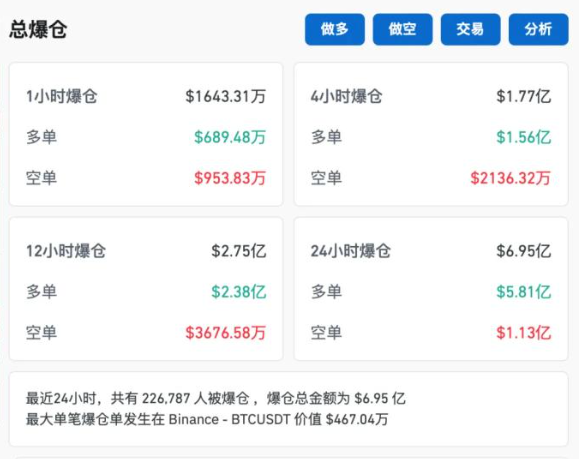Viewport: 579px width, 459px height.
Task: Open the 分析 button
Action: coord(538,30)
